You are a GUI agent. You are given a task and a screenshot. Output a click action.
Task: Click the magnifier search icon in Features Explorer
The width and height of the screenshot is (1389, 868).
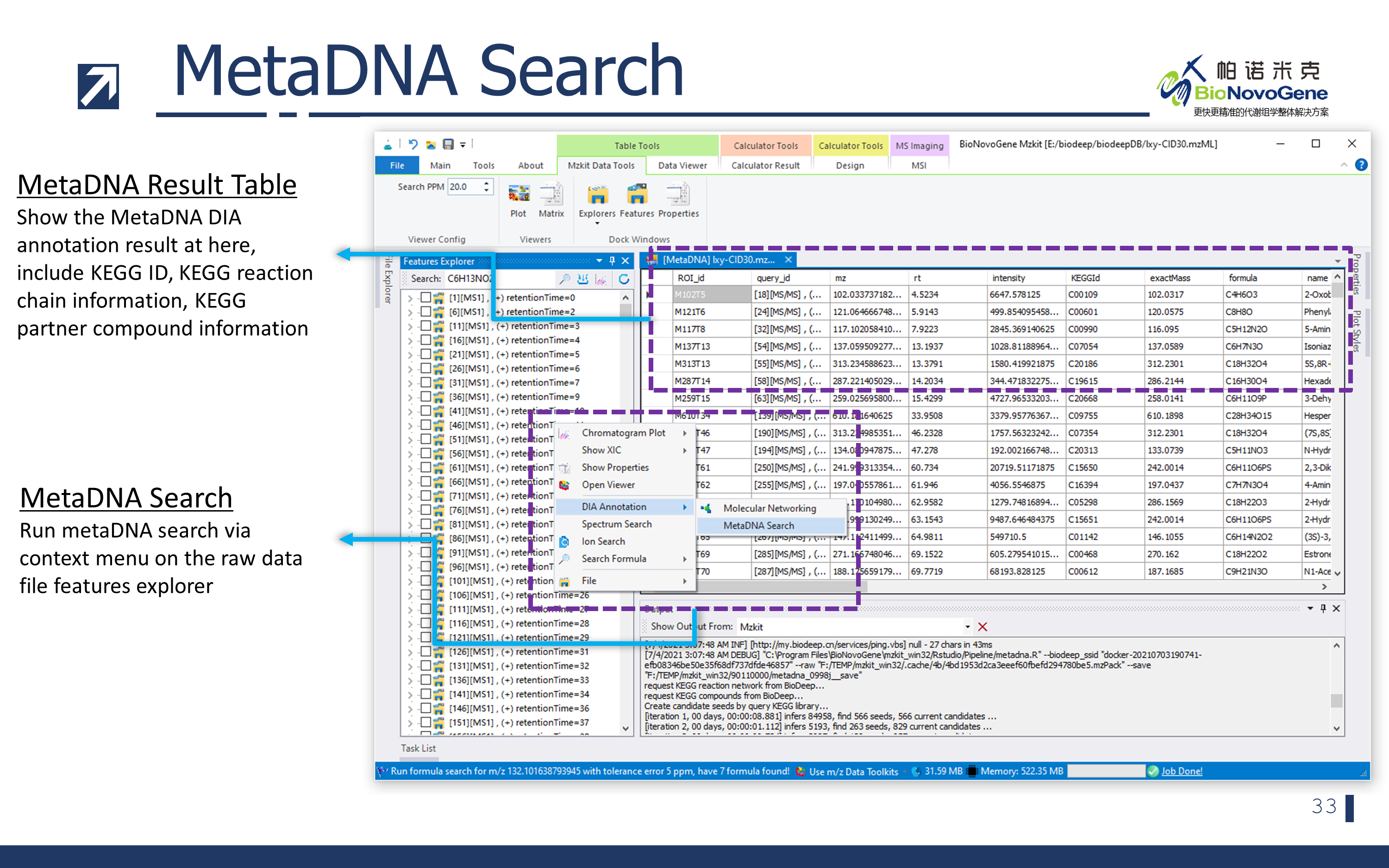[565, 279]
